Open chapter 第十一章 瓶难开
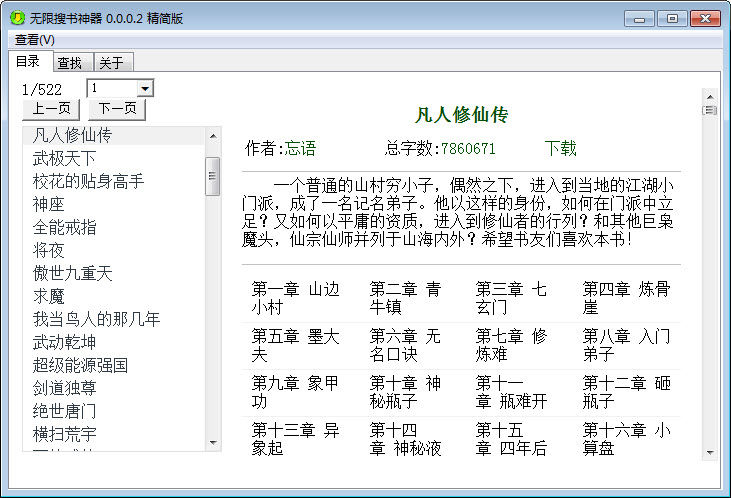The width and height of the screenshot is (731, 498). point(511,393)
